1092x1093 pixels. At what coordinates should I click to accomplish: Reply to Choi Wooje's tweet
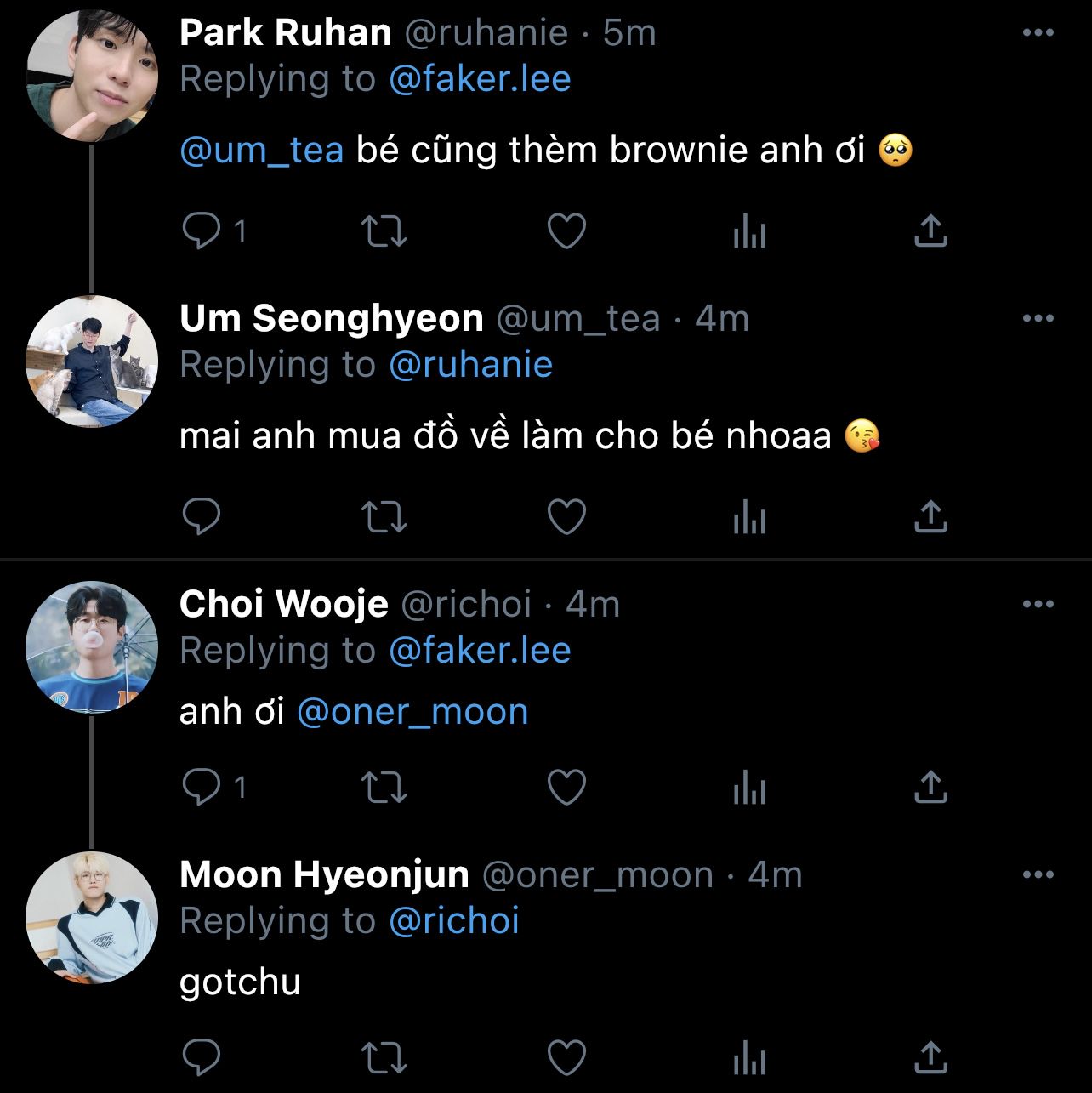pyautogui.click(x=202, y=788)
